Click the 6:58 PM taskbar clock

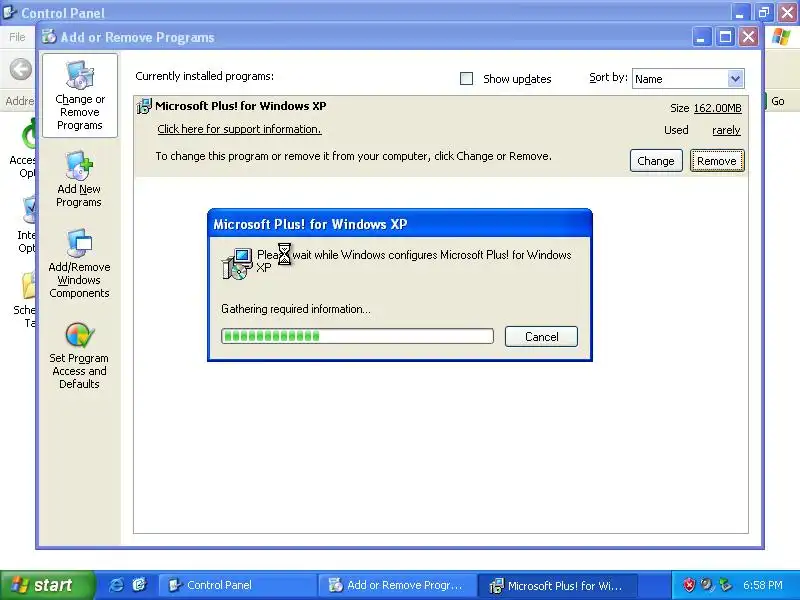click(x=763, y=585)
